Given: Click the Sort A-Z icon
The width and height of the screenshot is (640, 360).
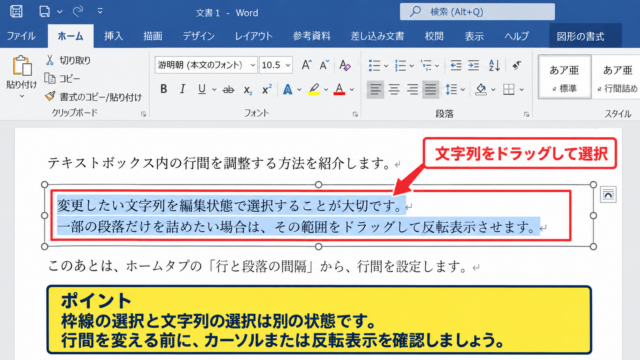Looking at the screenshot, I should pos(494,65).
